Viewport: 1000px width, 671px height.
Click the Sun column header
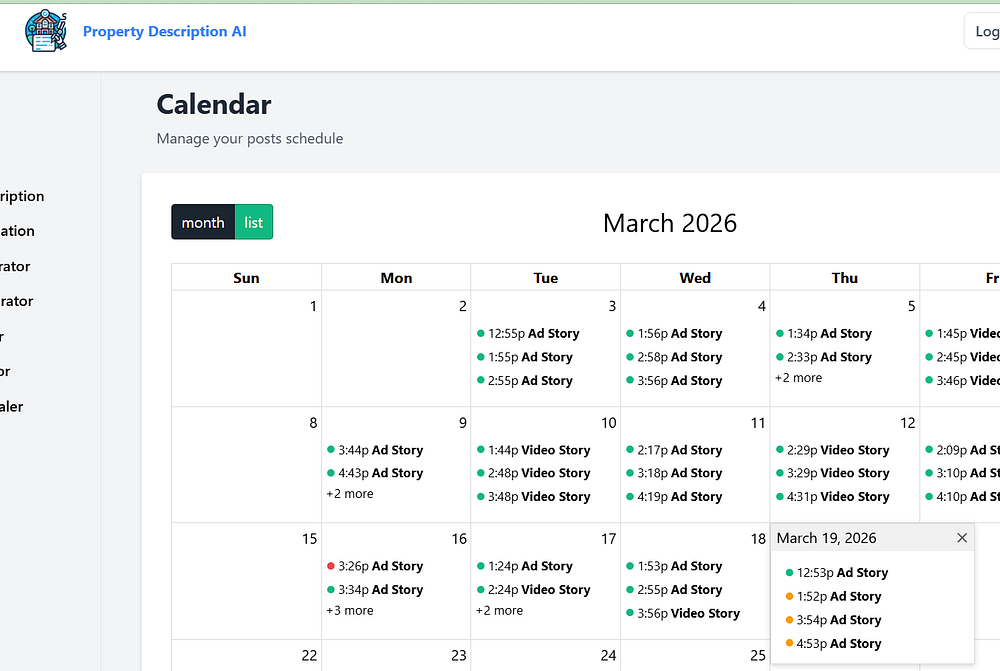(246, 278)
